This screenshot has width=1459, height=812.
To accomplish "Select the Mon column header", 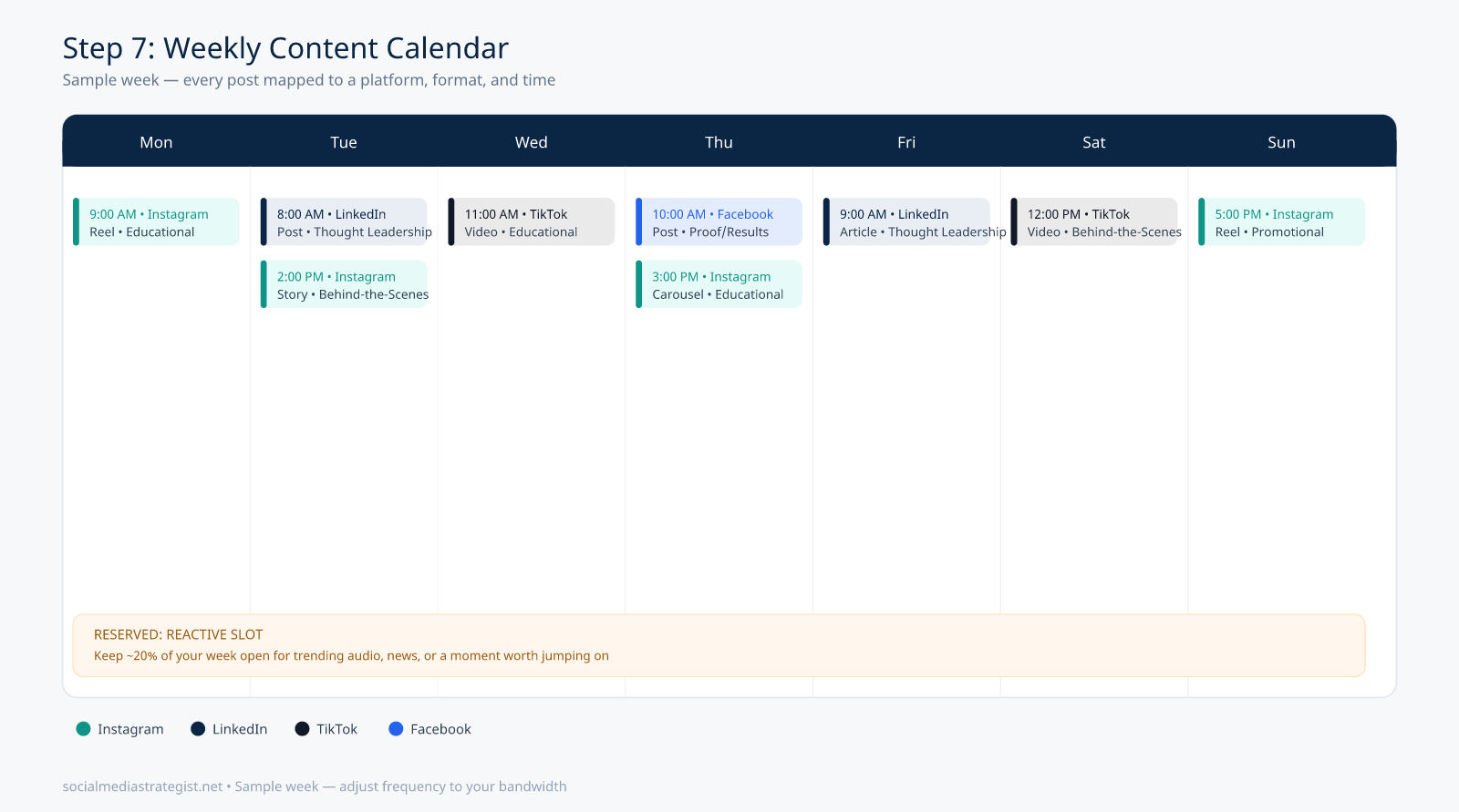I will tap(156, 142).
